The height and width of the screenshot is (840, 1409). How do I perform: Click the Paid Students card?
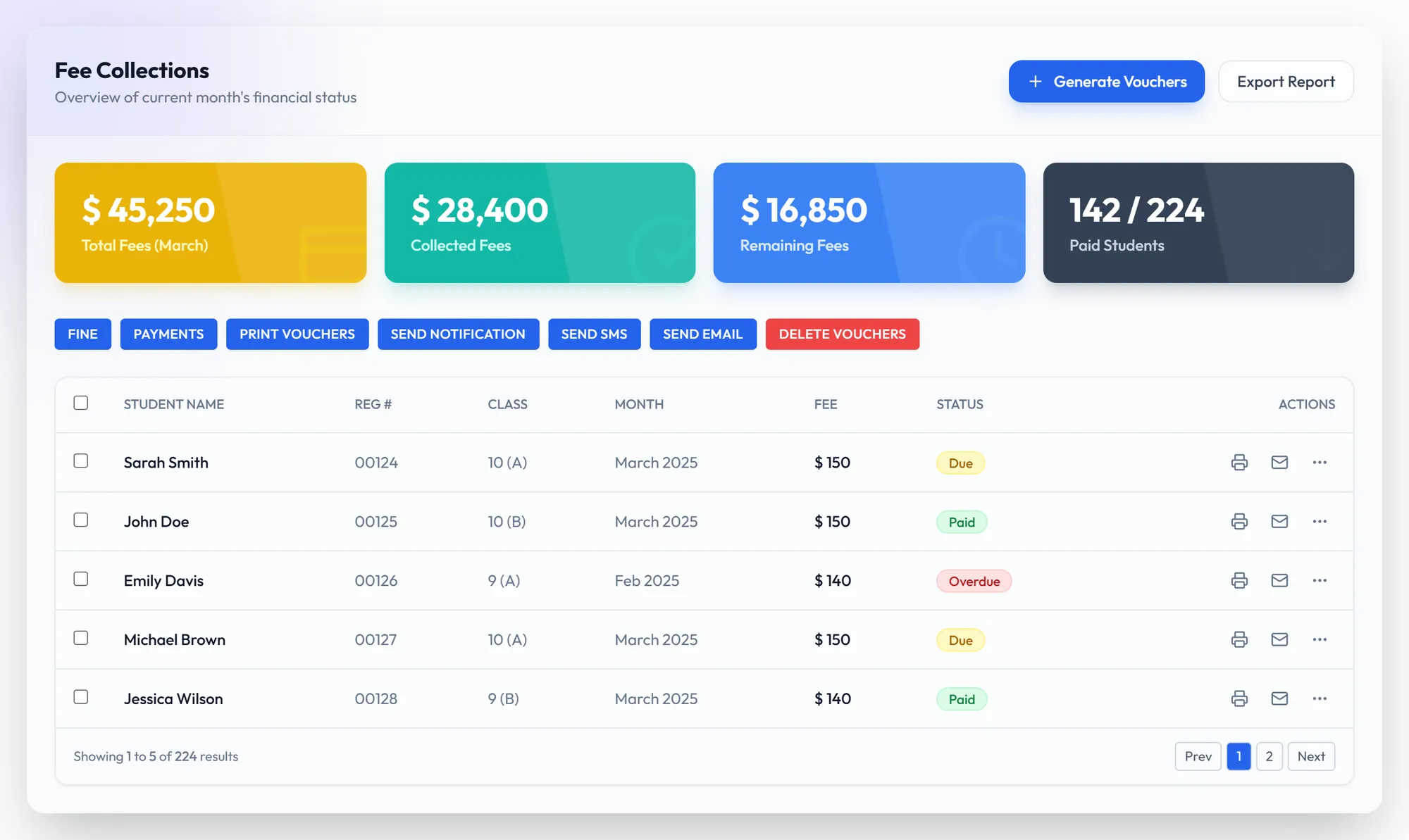[x=1198, y=223]
